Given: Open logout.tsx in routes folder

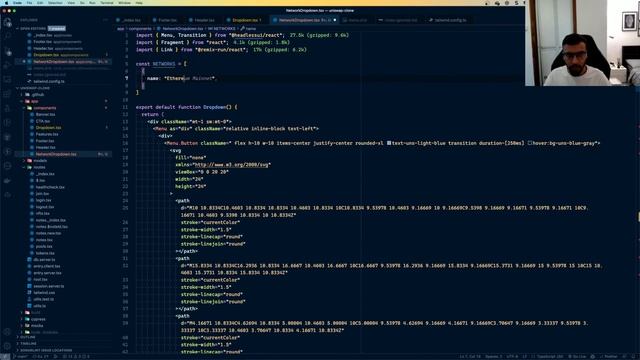Looking at the screenshot, I should (x=45, y=207).
